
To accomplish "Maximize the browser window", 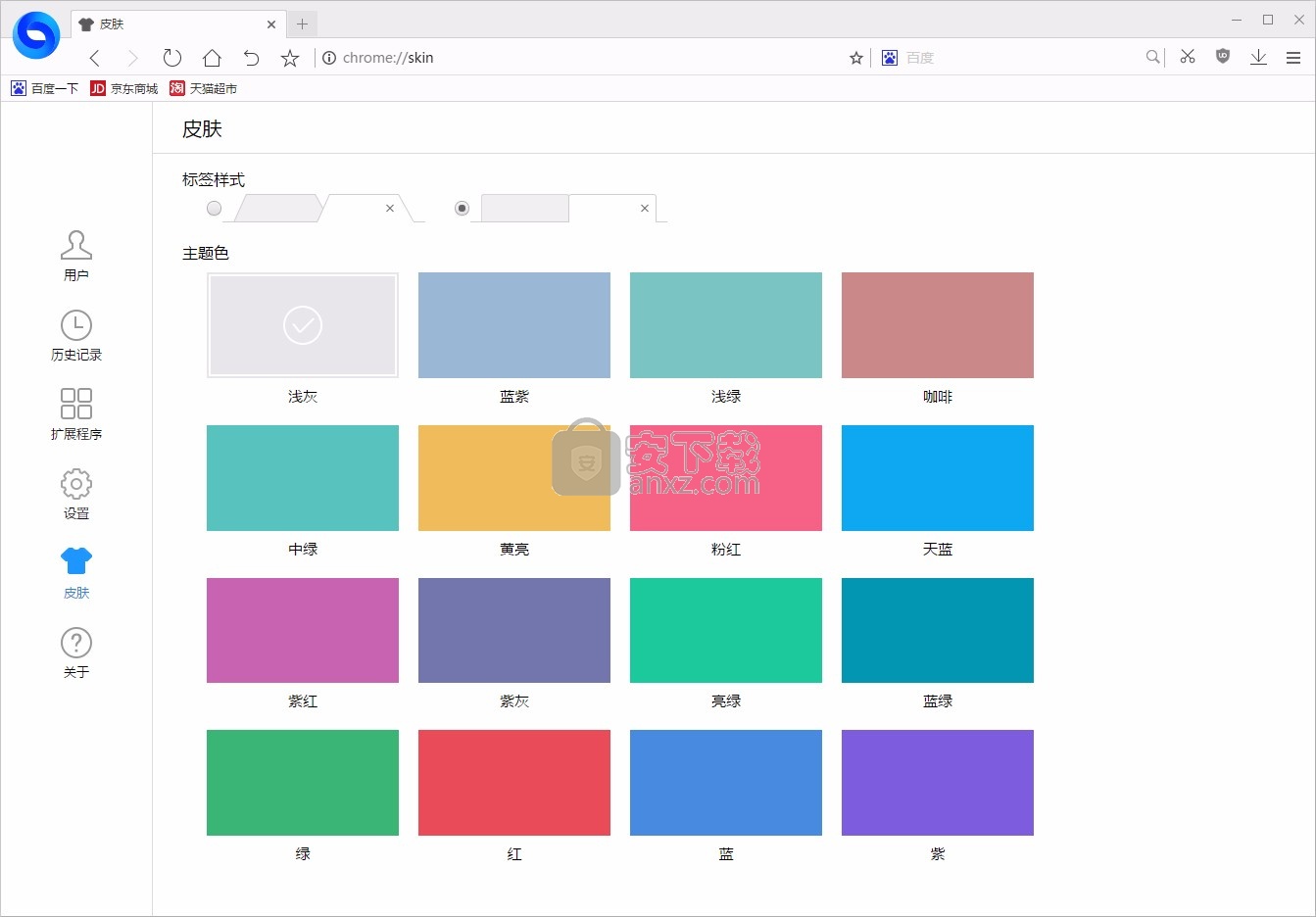I will (1268, 20).
